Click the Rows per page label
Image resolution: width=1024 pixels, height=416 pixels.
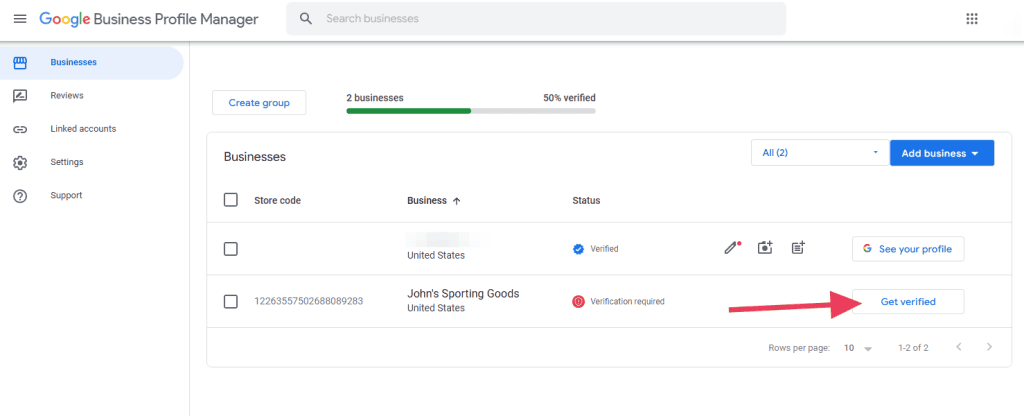(799, 348)
